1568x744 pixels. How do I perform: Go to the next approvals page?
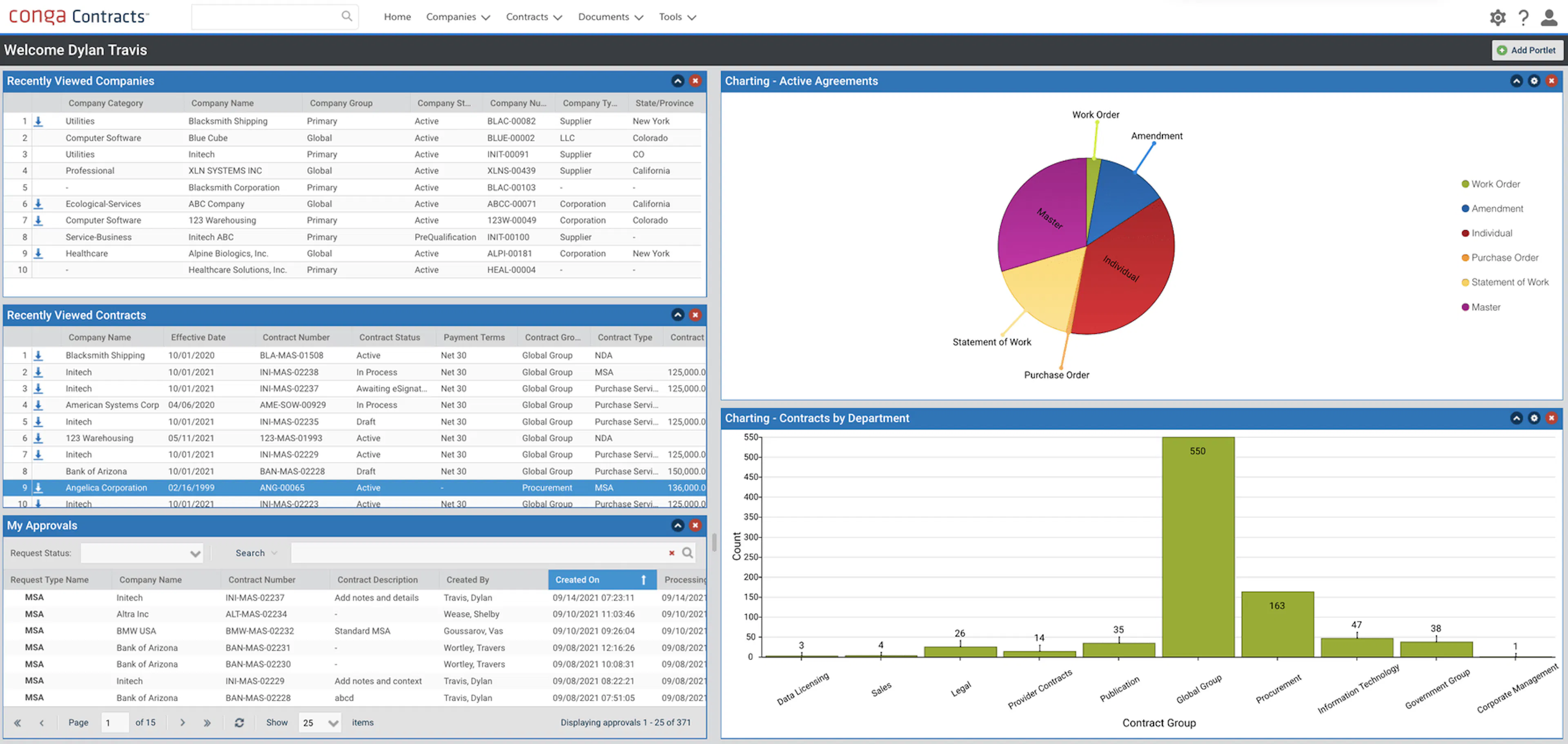coord(182,722)
